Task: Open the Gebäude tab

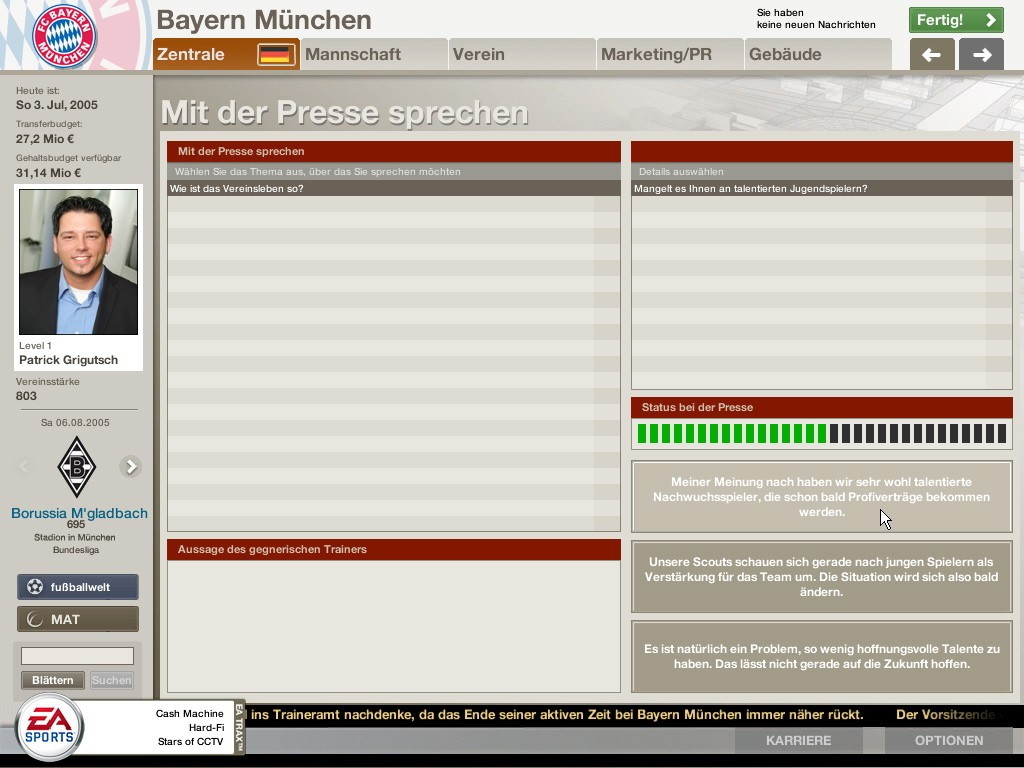Action: (x=818, y=54)
